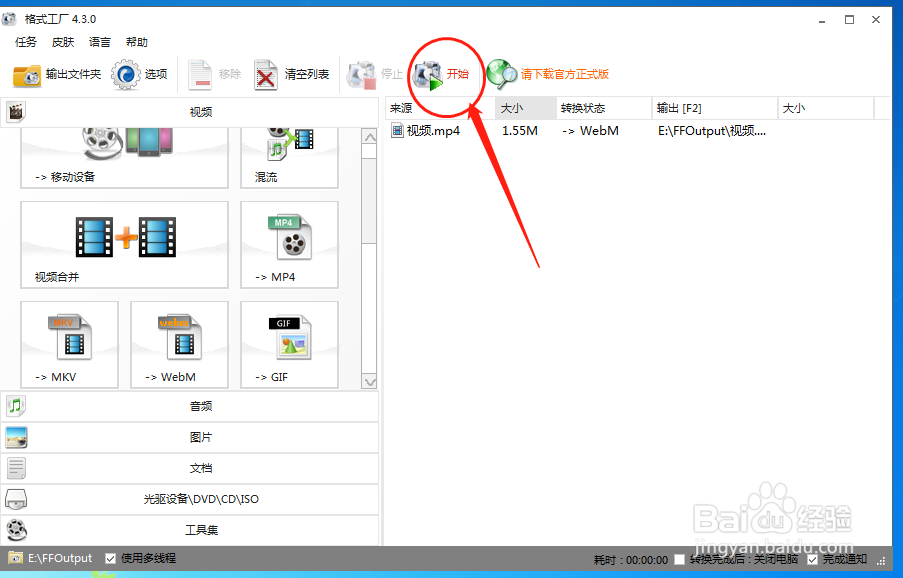This screenshot has width=903, height=578.
Task: Follow the 请下载官方正式版 link
Action: click(565, 74)
